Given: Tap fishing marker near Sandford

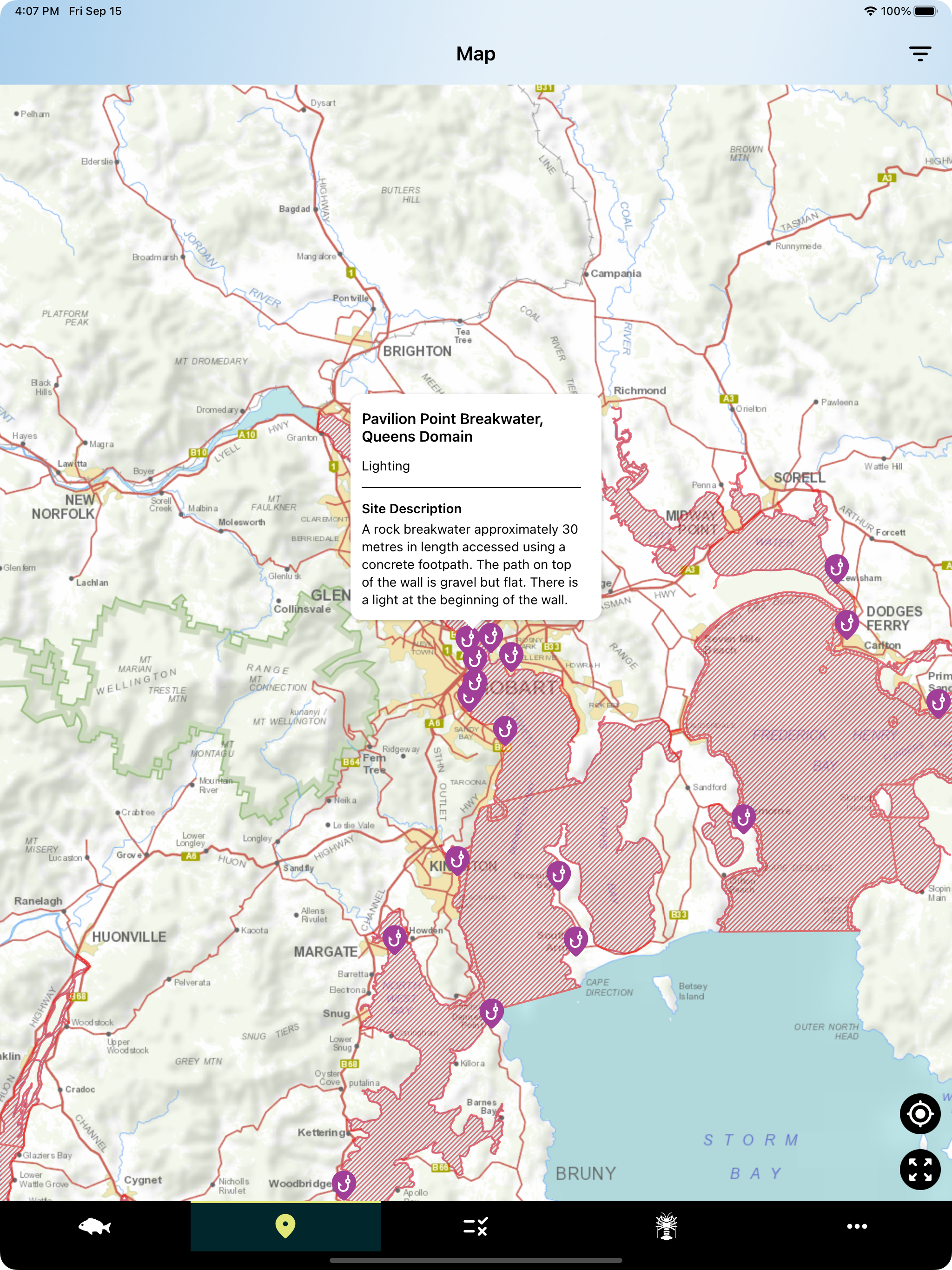Looking at the screenshot, I should [x=743, y=818].
